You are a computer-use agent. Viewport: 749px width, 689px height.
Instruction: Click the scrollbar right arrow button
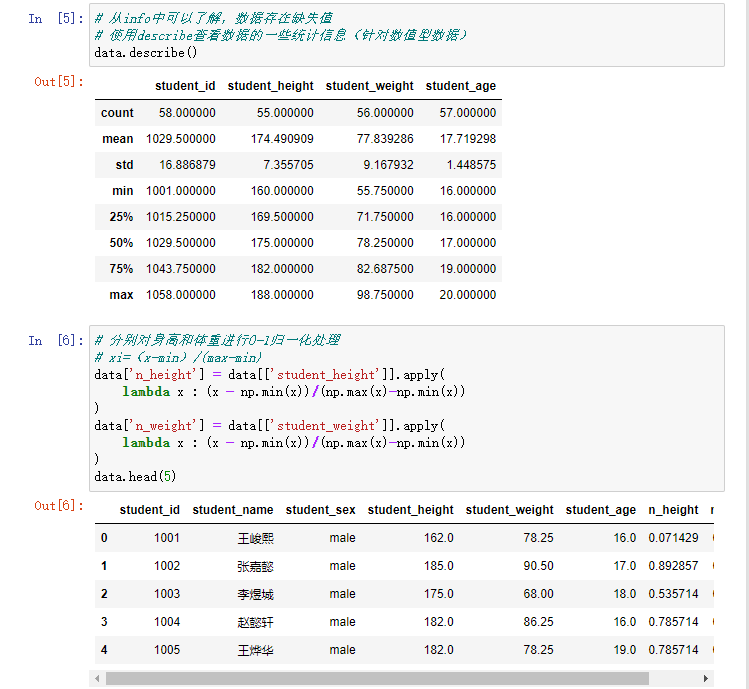706,678
